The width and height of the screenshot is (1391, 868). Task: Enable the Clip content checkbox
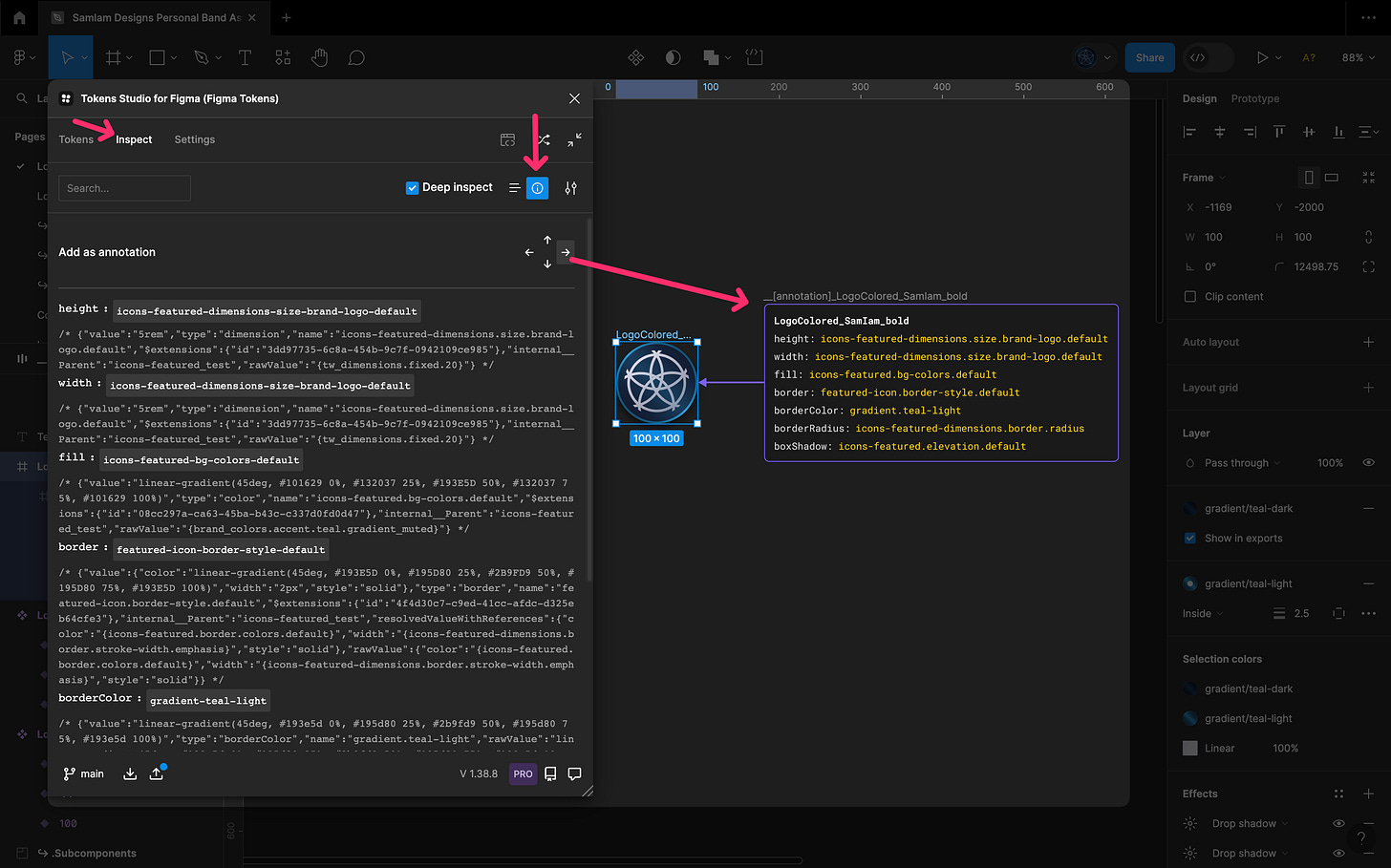(x=1189, y=296)
